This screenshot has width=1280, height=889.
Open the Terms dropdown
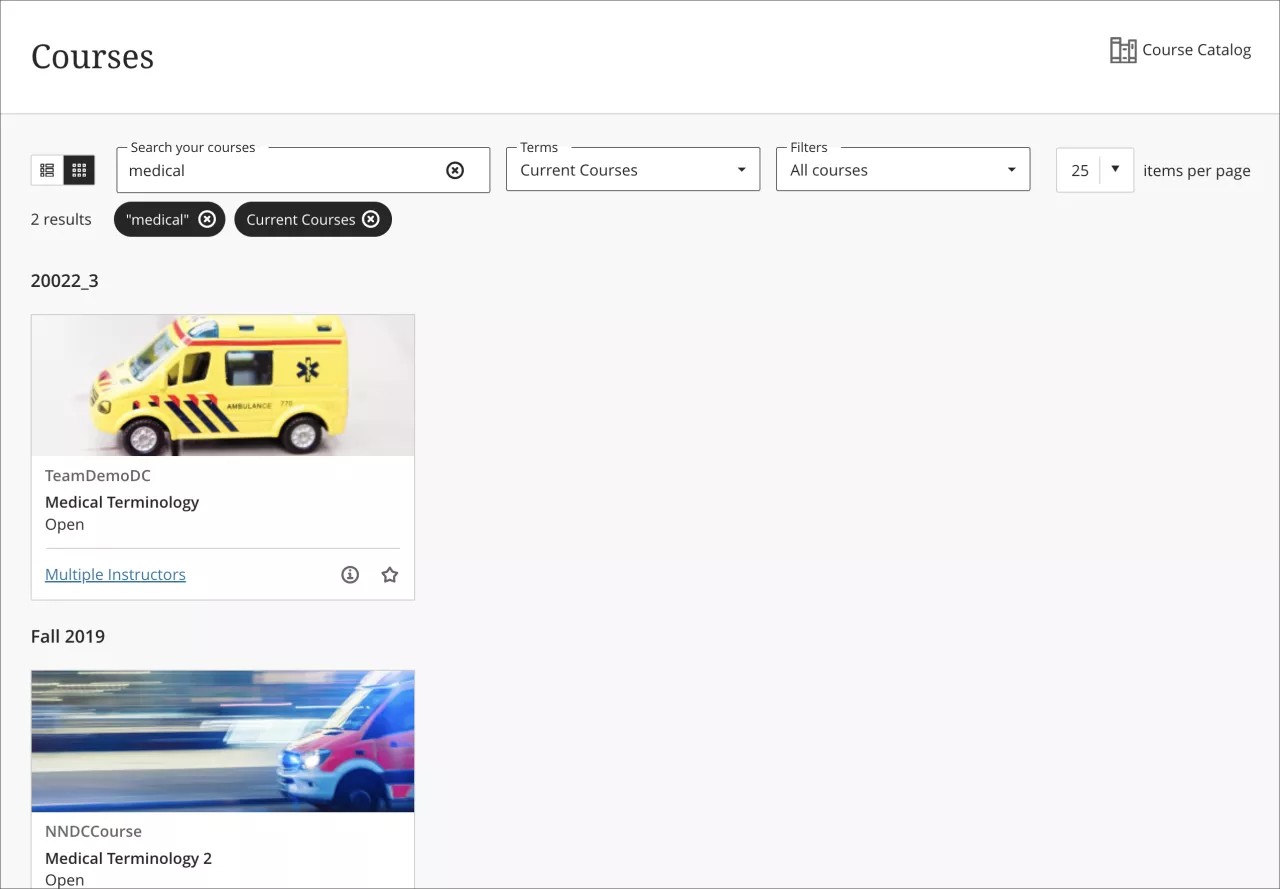click(x=632, y=169)
